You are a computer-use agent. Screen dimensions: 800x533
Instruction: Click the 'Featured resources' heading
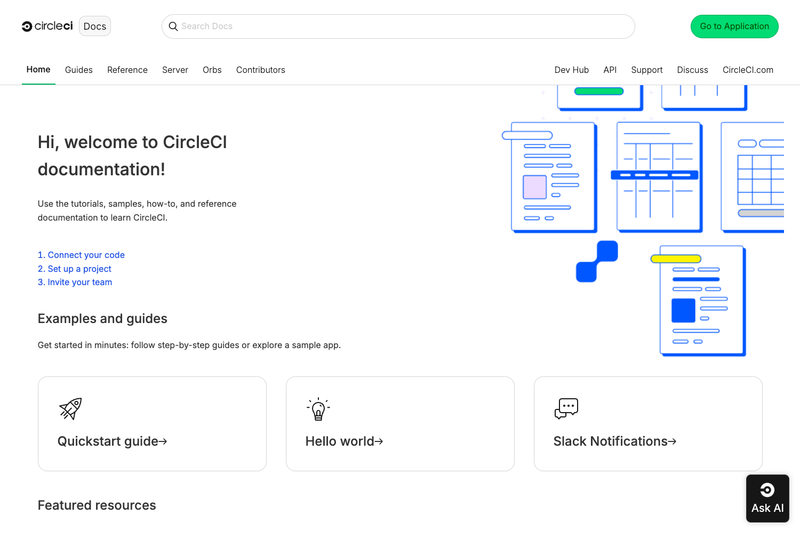(x=97, y=505)
